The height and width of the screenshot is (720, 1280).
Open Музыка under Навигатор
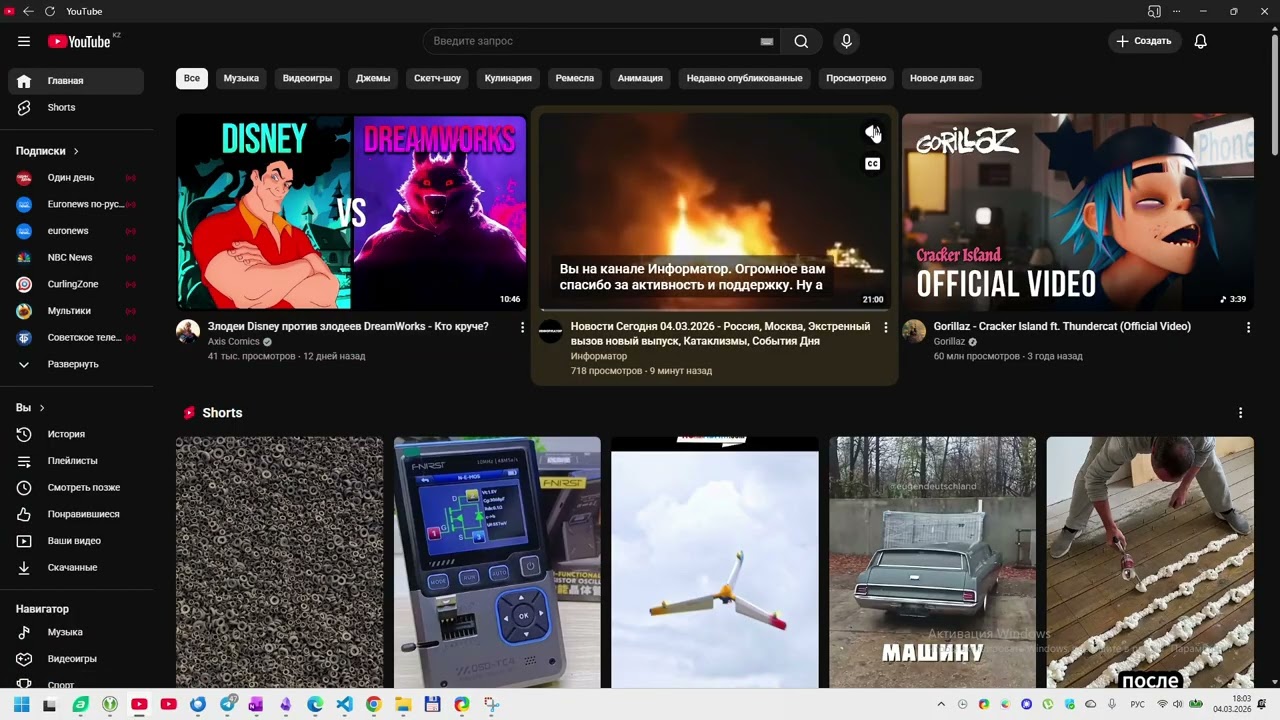(x=76, y=632)
